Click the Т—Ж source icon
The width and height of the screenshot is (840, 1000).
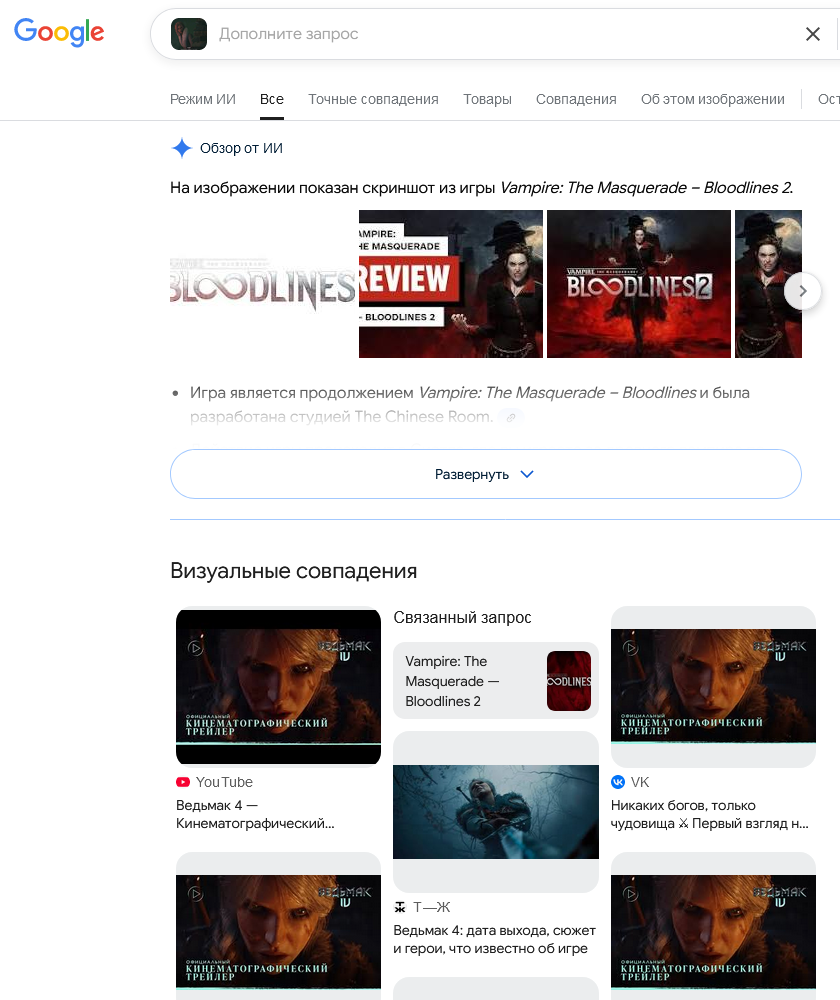pos(400,907)
